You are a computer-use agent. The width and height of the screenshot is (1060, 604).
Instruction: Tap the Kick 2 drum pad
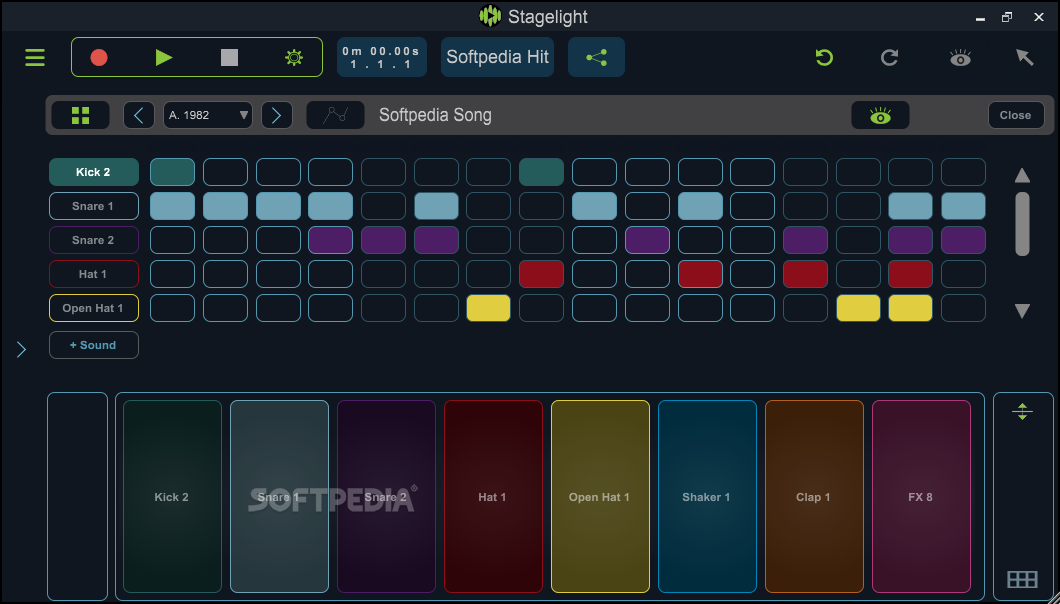coord(172,496)
